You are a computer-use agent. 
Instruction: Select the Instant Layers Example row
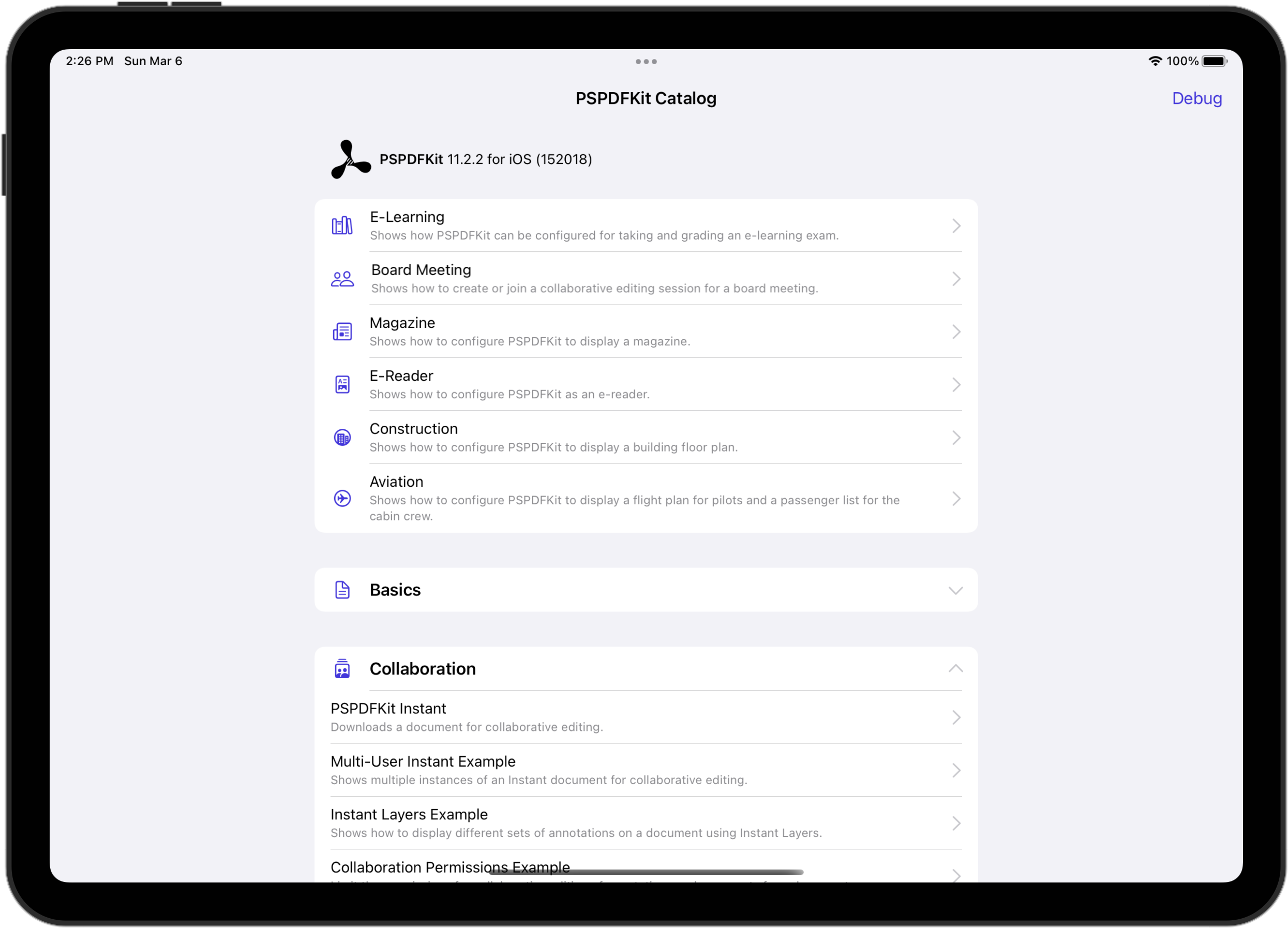646,824
